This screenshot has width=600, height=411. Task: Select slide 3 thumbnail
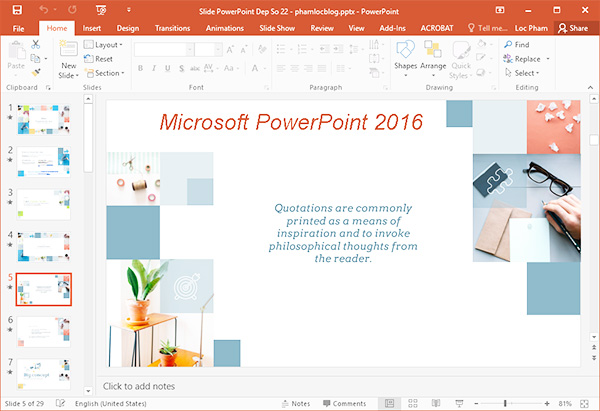tap(44, 204)
